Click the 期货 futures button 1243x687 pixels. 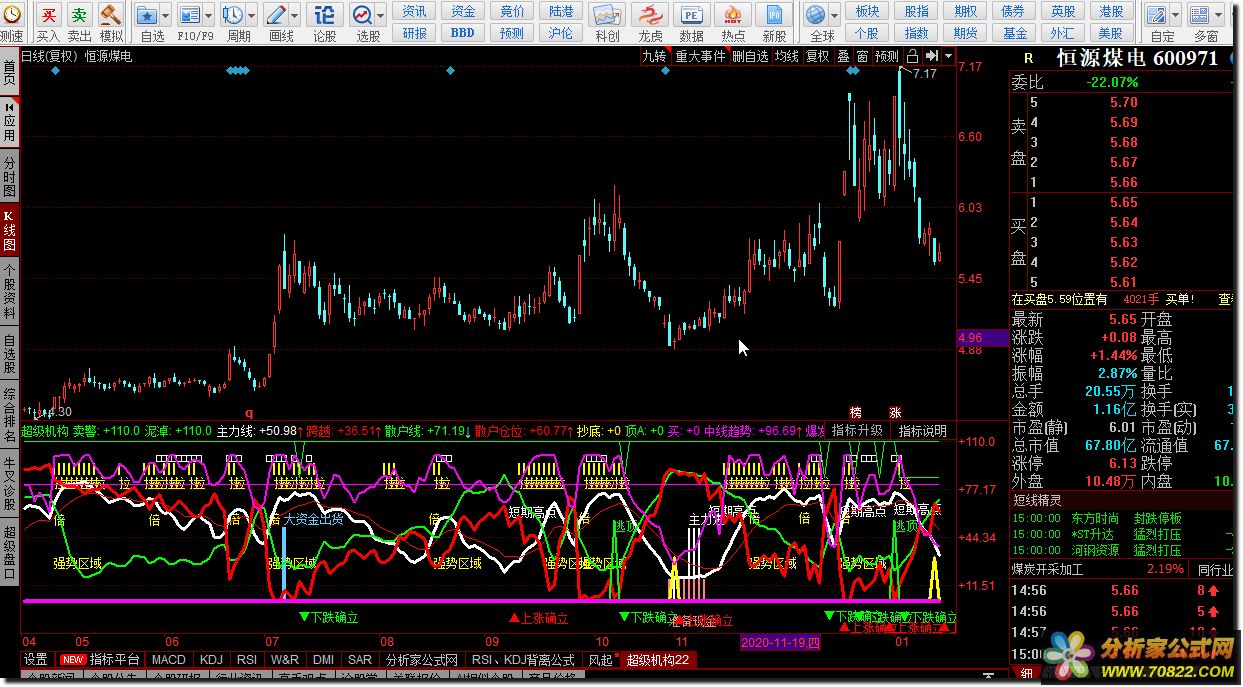(965, 33)
